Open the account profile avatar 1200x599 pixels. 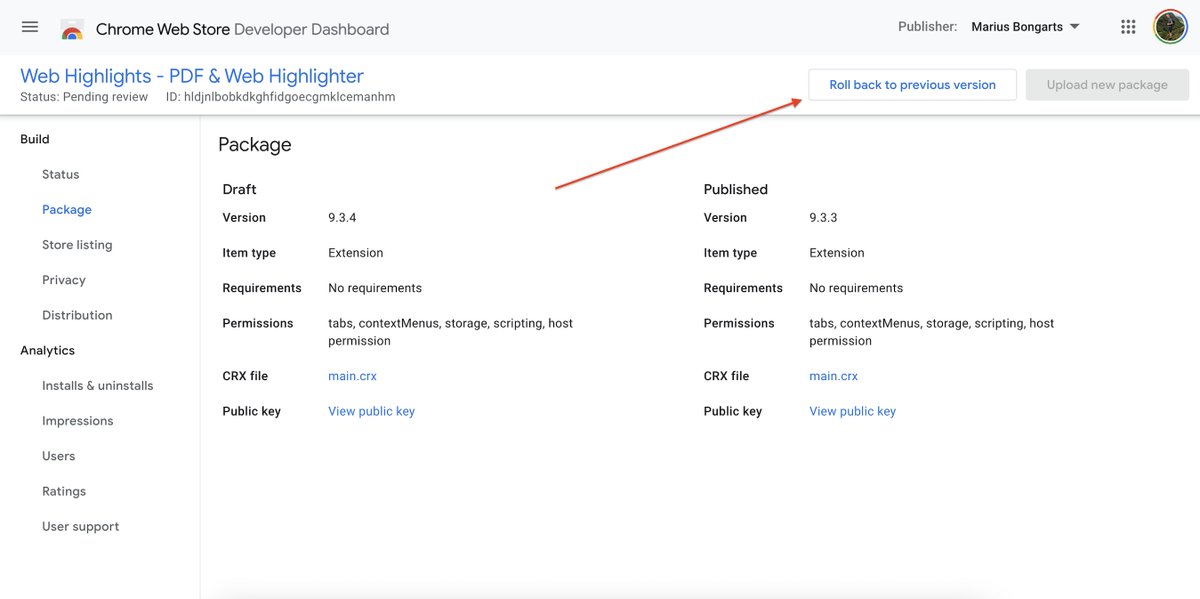pyautogui.click(x=1170, y=27)
